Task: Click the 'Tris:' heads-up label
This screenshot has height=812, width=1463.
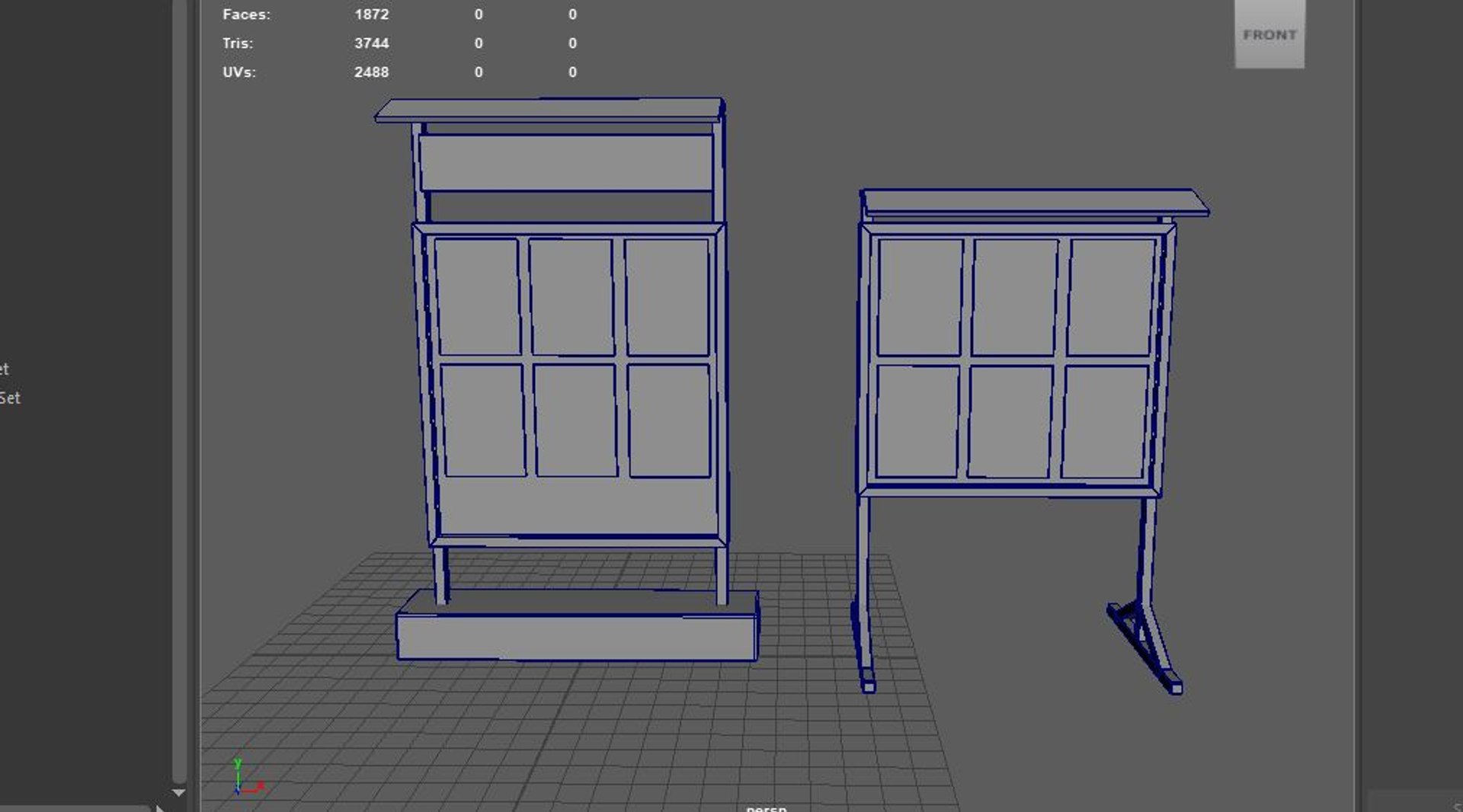Action: pyautogui.click(x=238, y=43)
